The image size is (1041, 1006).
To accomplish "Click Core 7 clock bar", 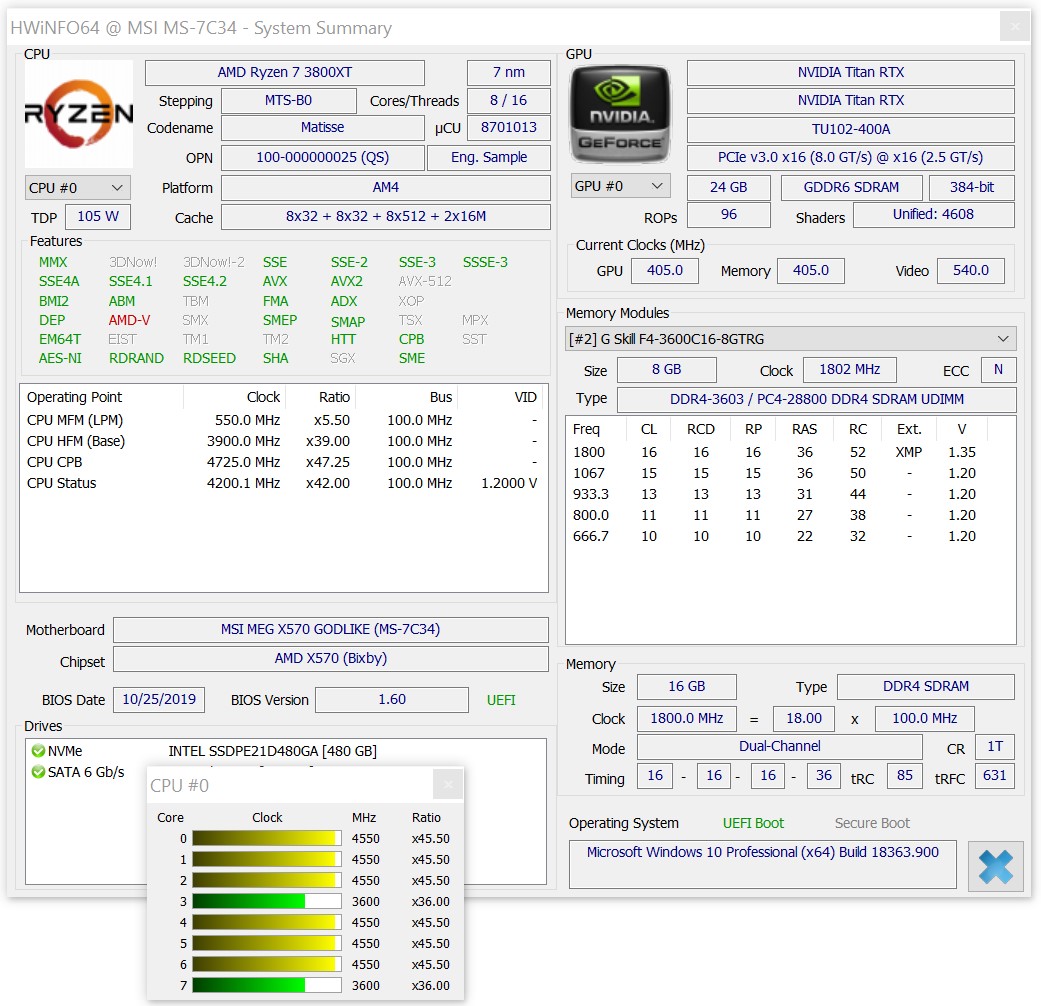I will [x=267, y=985].
